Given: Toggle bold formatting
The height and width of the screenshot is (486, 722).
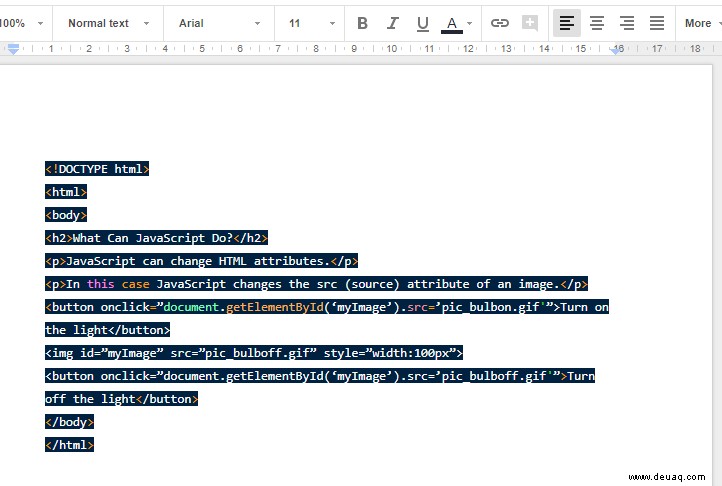Looking at the screenshot, I should click(362, 23).
